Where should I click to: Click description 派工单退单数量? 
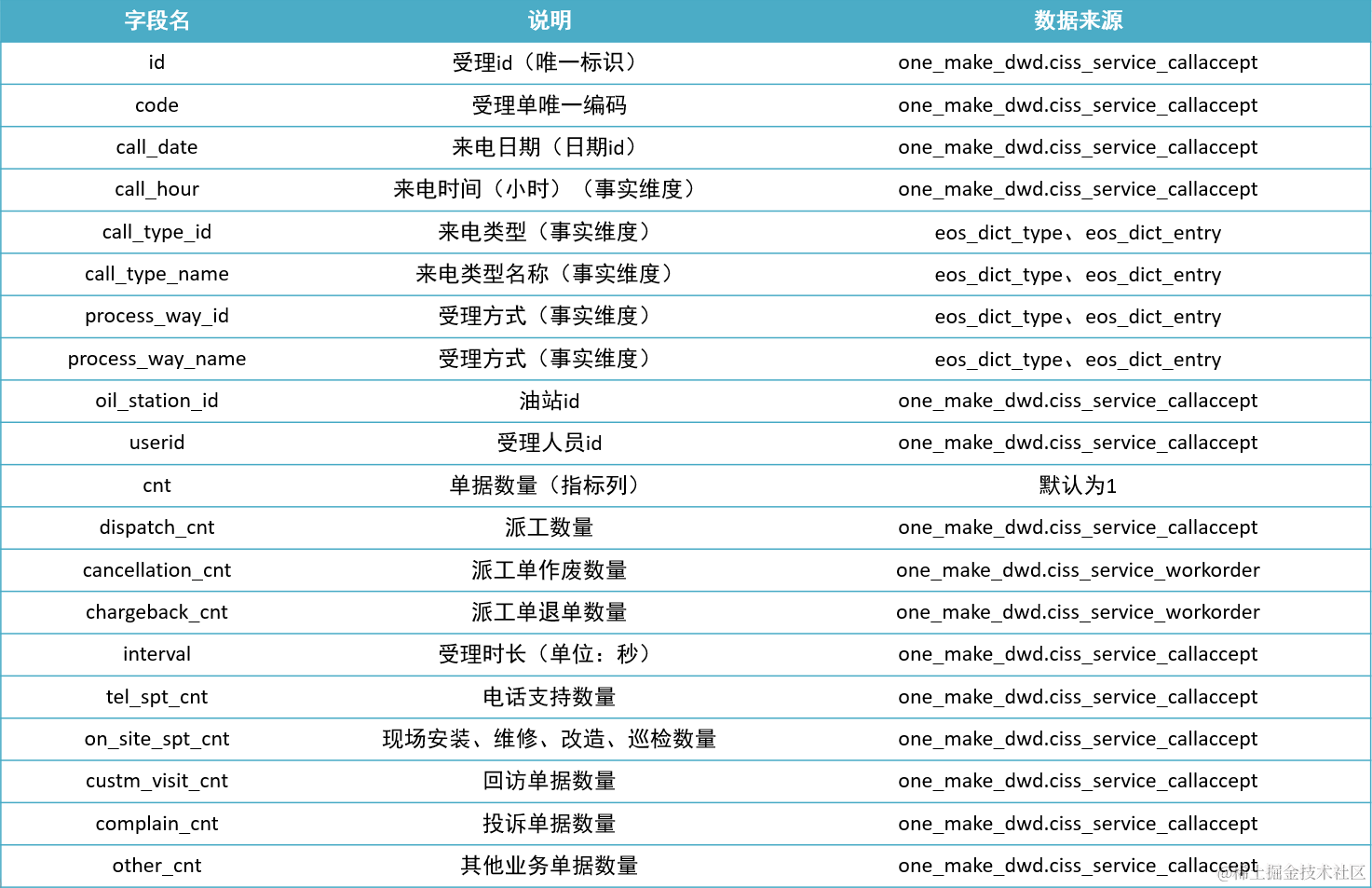tap(549, 612)
